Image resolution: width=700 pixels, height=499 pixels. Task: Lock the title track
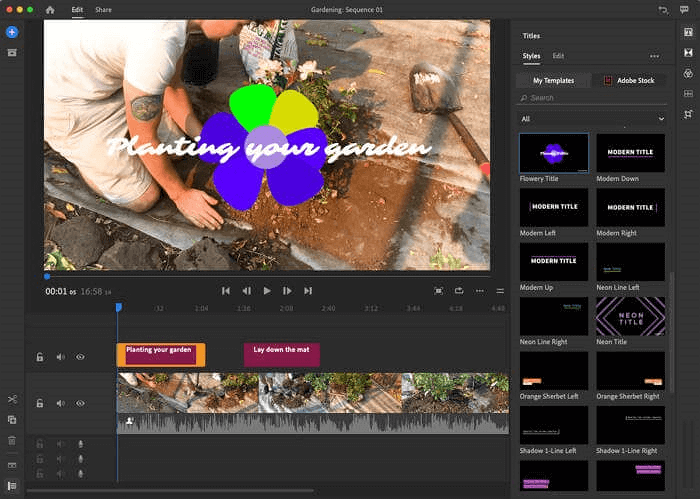40,356
